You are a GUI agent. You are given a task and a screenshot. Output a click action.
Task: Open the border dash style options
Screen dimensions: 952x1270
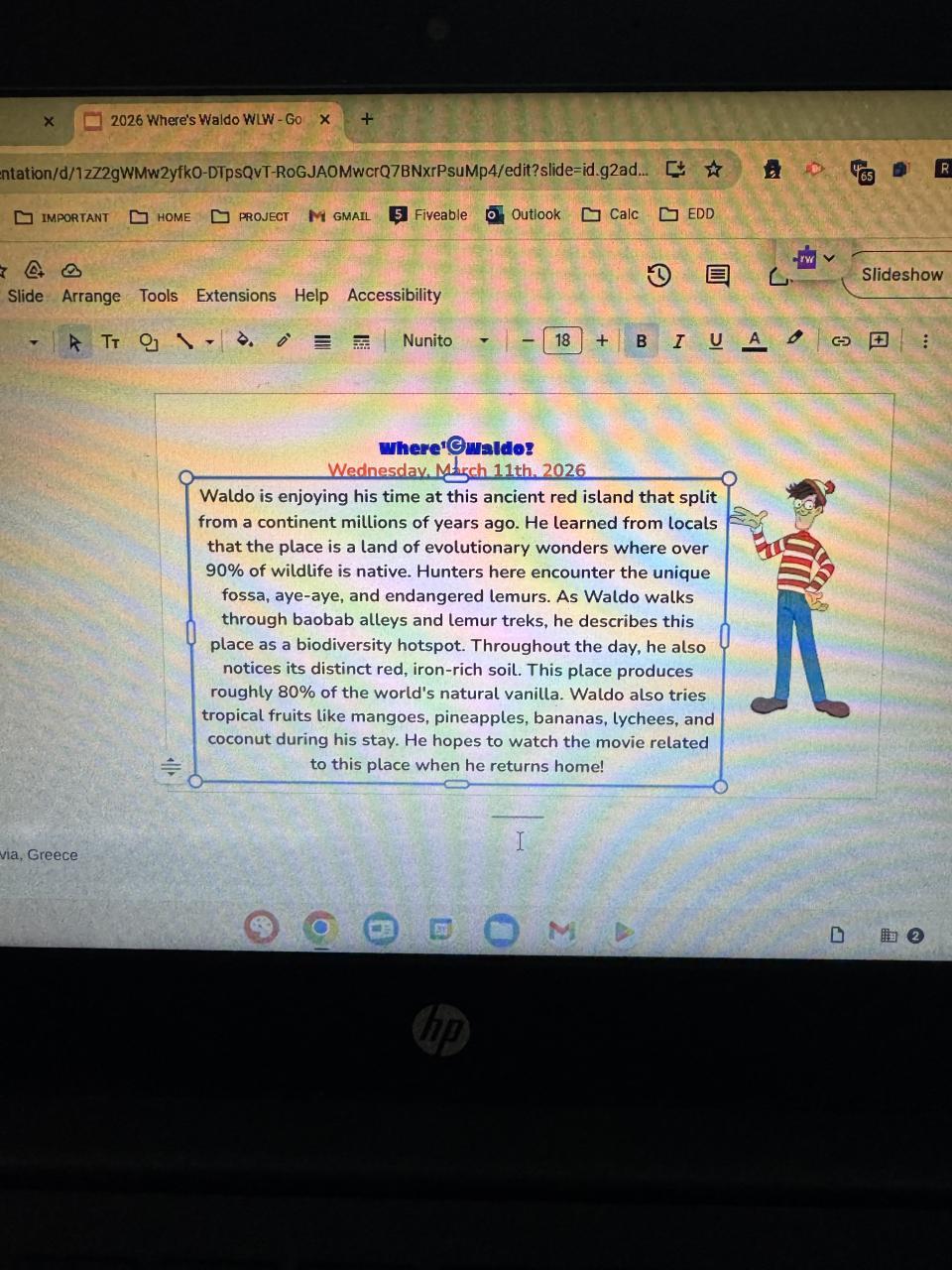(362, 342)
